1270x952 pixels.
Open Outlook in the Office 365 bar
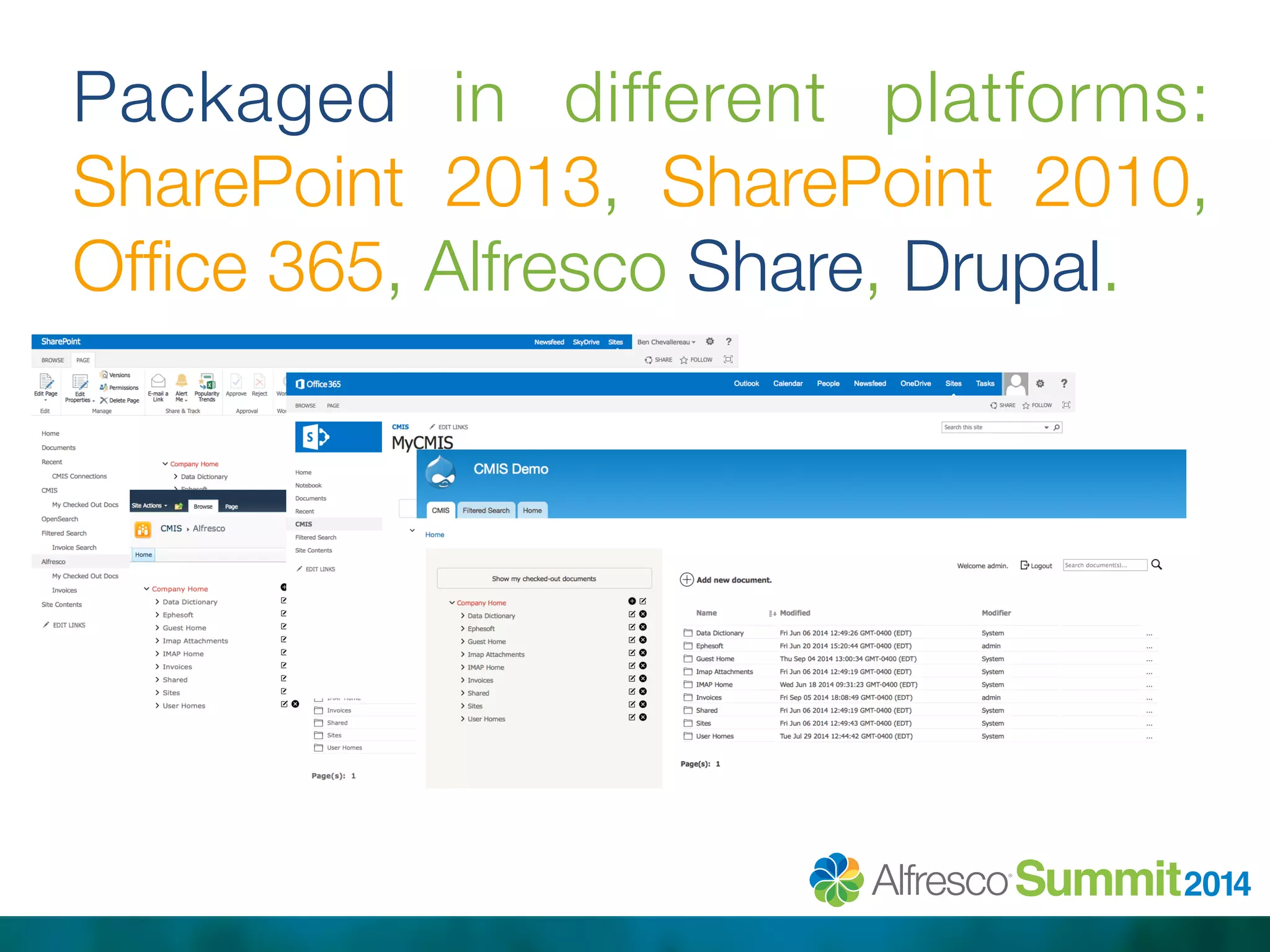747,384
